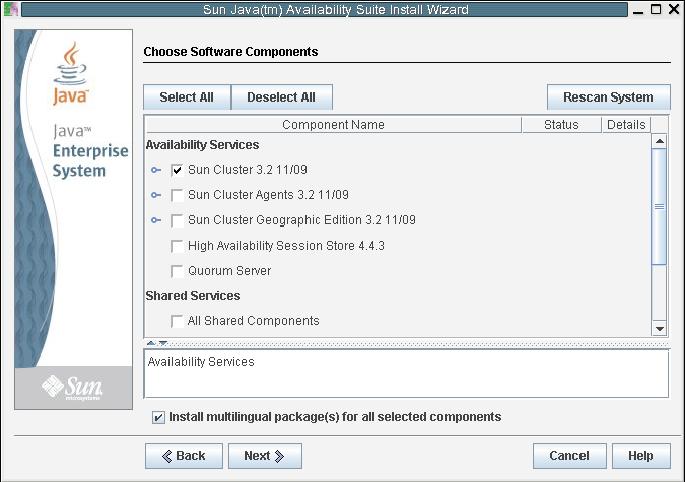Check the Sun Cluster Agents 3.2 11/09 checkbox

click(177, 195)
